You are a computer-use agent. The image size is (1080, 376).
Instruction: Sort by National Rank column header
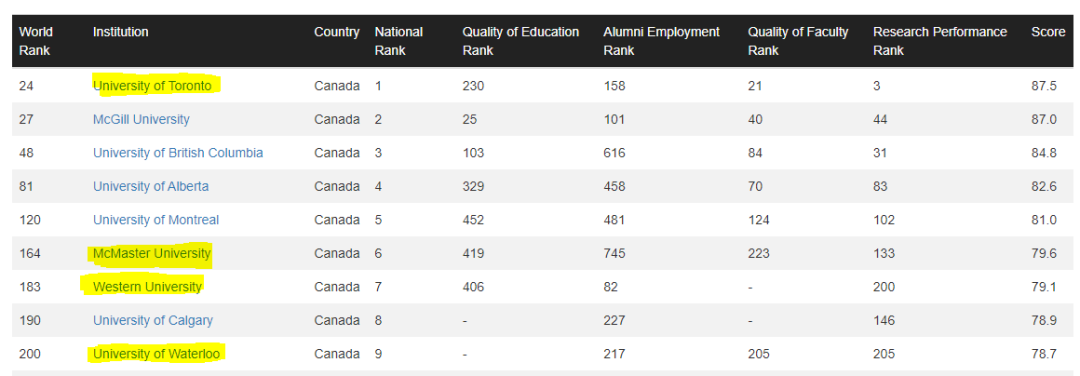[399, 41]
